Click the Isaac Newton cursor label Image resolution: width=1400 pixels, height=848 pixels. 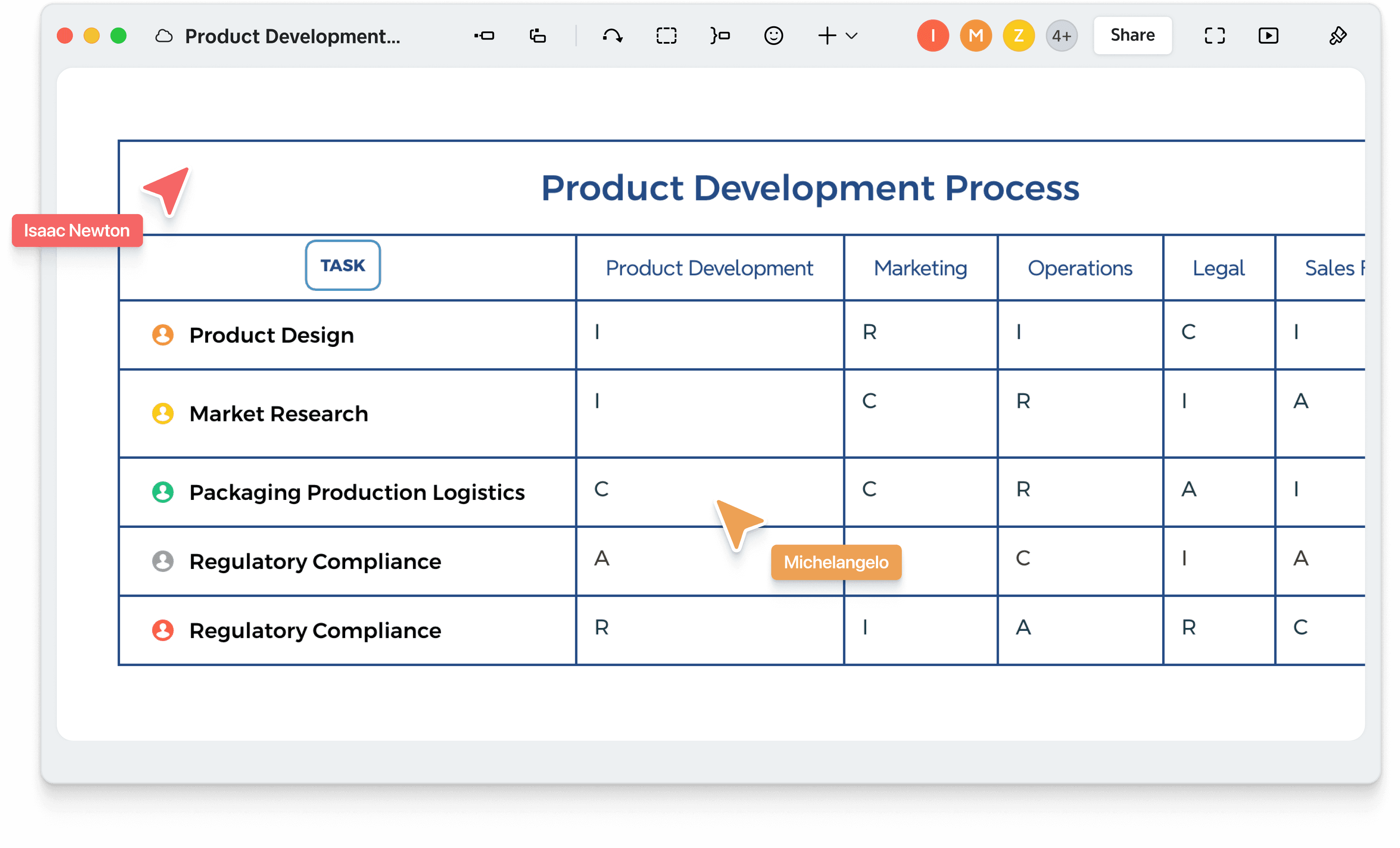click(x=77, y=230)
